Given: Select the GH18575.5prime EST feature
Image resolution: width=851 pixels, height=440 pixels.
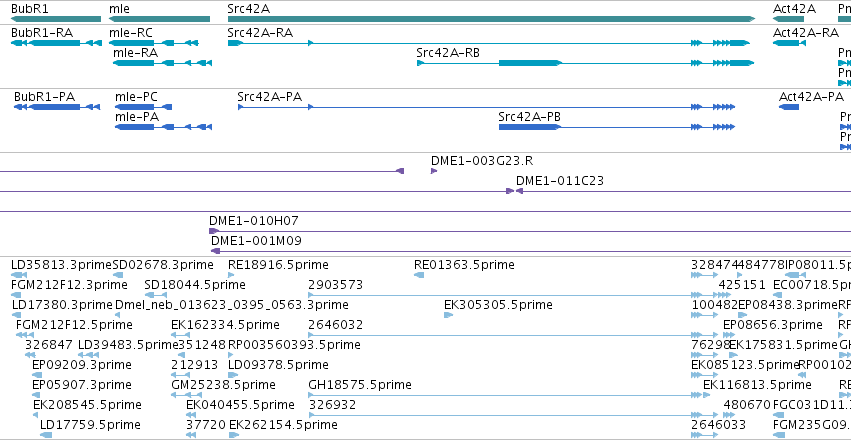Looking at the screenshot, I should tap(359, 383).
